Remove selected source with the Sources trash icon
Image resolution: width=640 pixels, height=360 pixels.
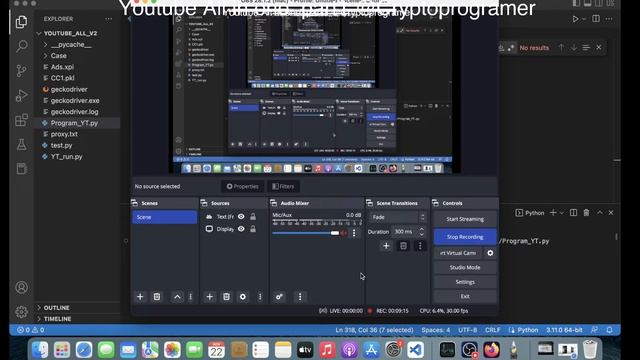(x=226, y=297)
